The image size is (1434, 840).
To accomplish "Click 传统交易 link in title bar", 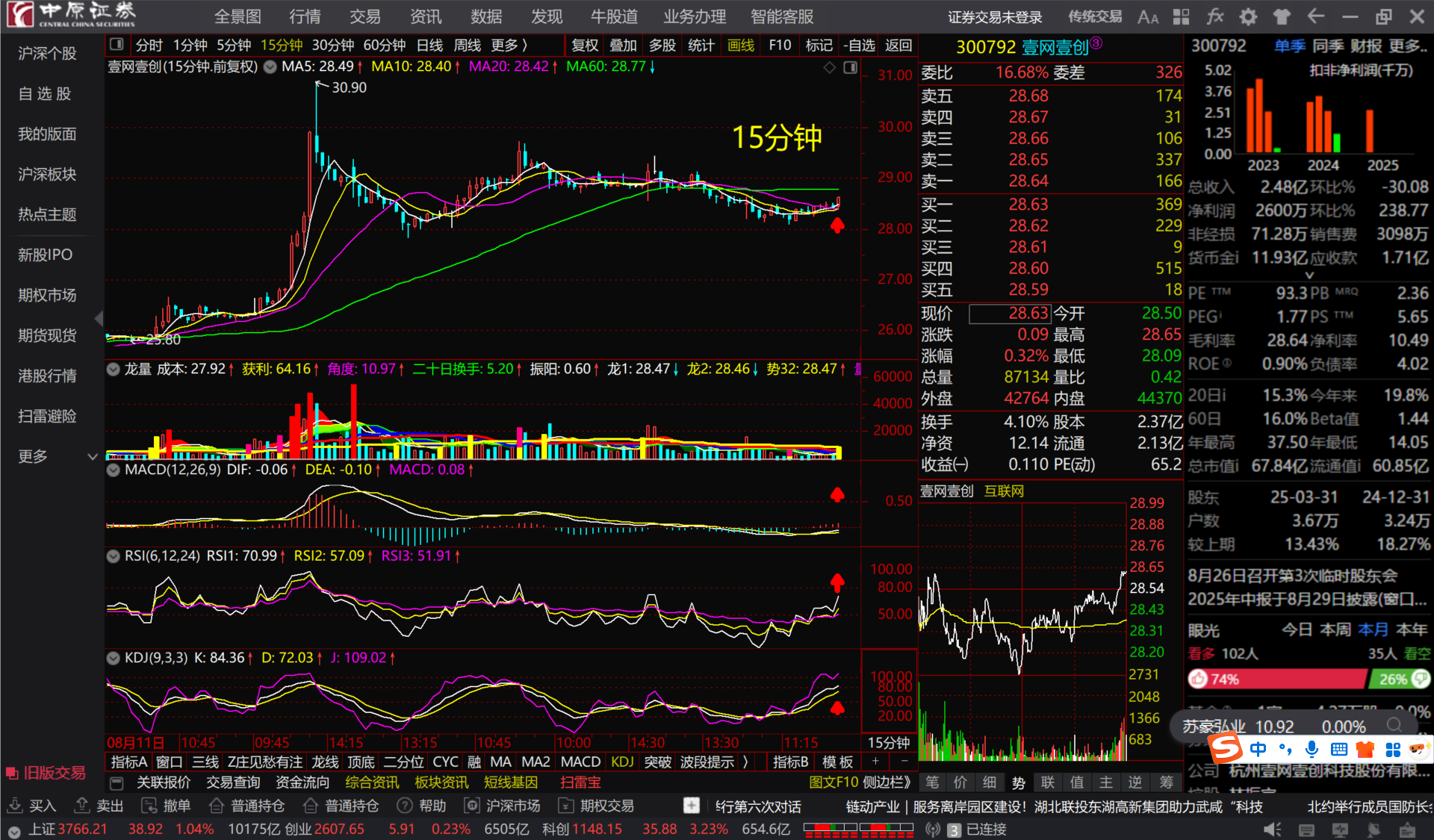I will 1095,16.
